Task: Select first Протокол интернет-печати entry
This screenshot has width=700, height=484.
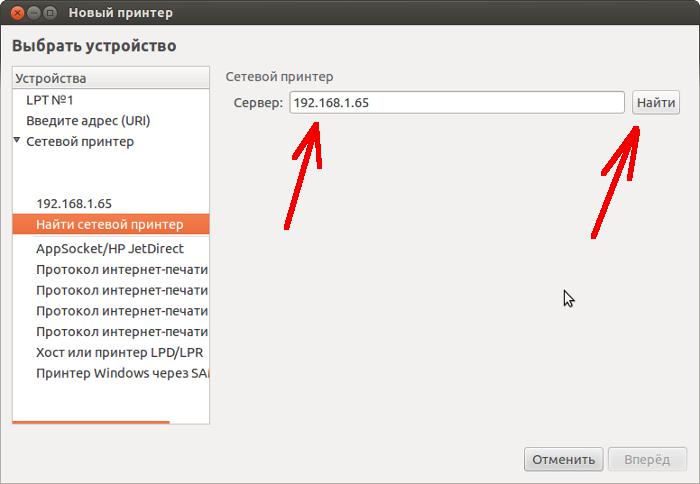Action: (122, 269)
